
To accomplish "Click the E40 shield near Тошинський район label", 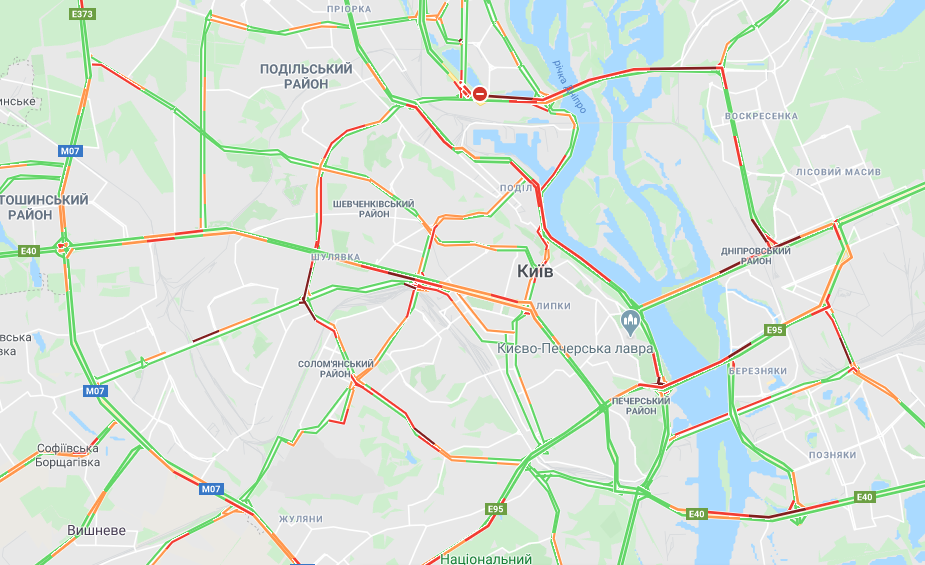I will click(29, 251).
